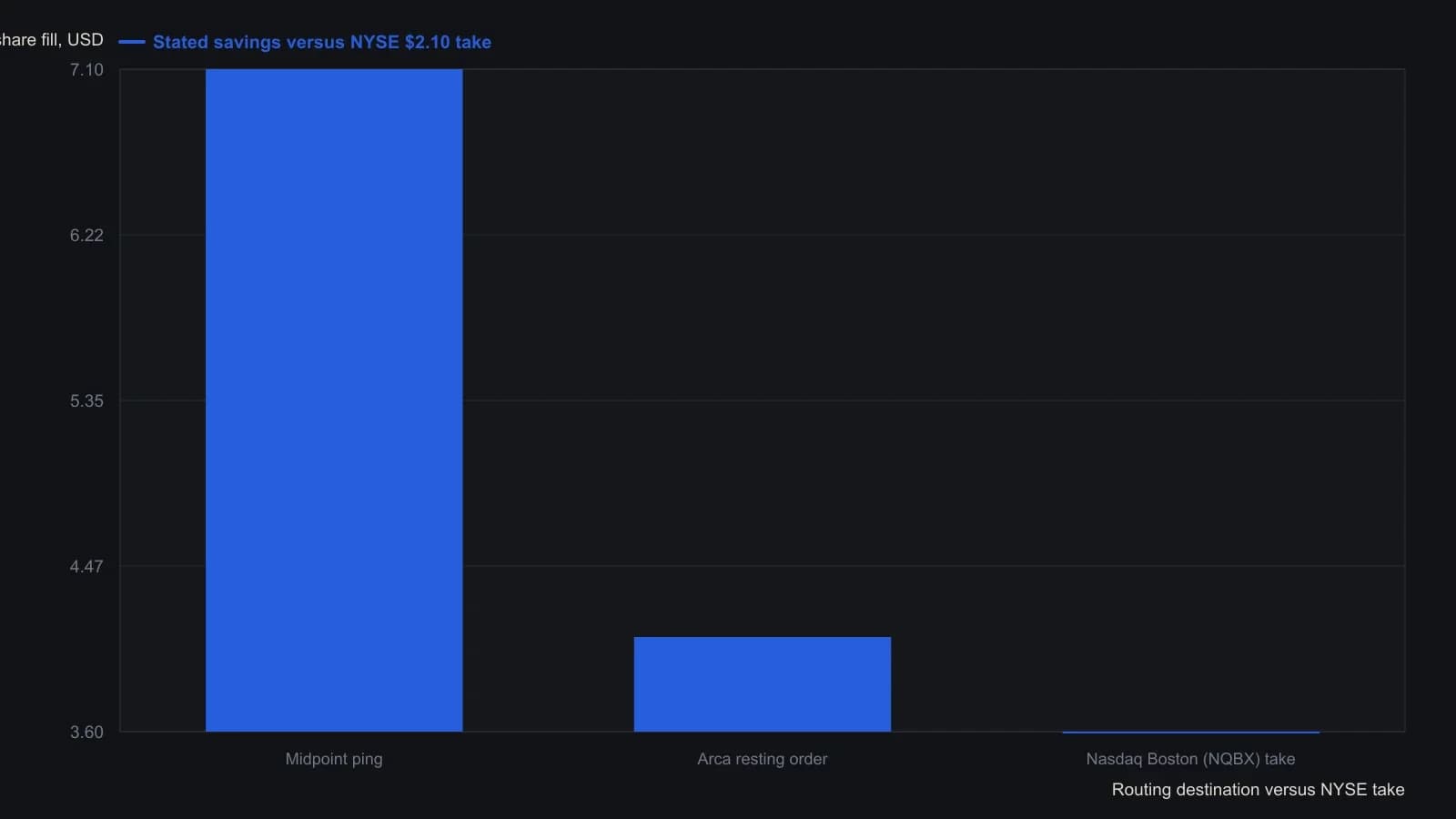Click the 4.47 y-axis tick value

86,567
